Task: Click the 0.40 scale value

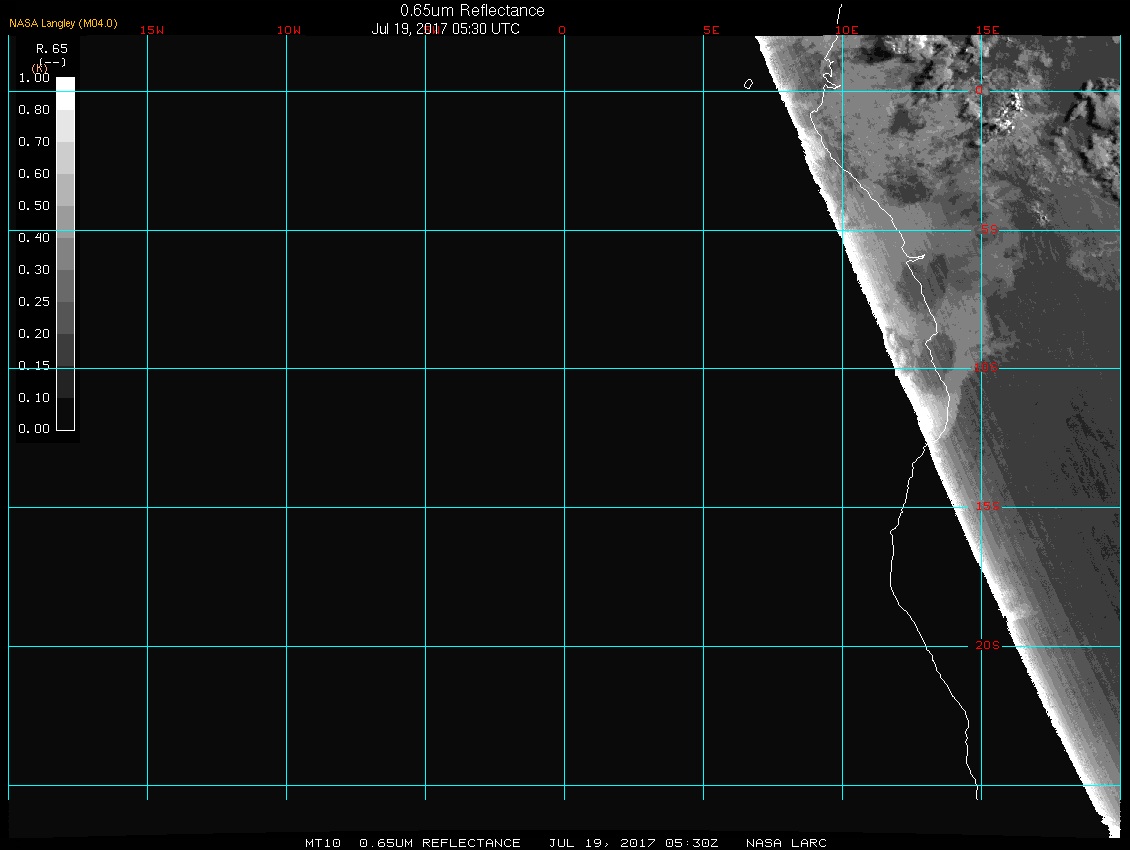Action: [34, 237]
